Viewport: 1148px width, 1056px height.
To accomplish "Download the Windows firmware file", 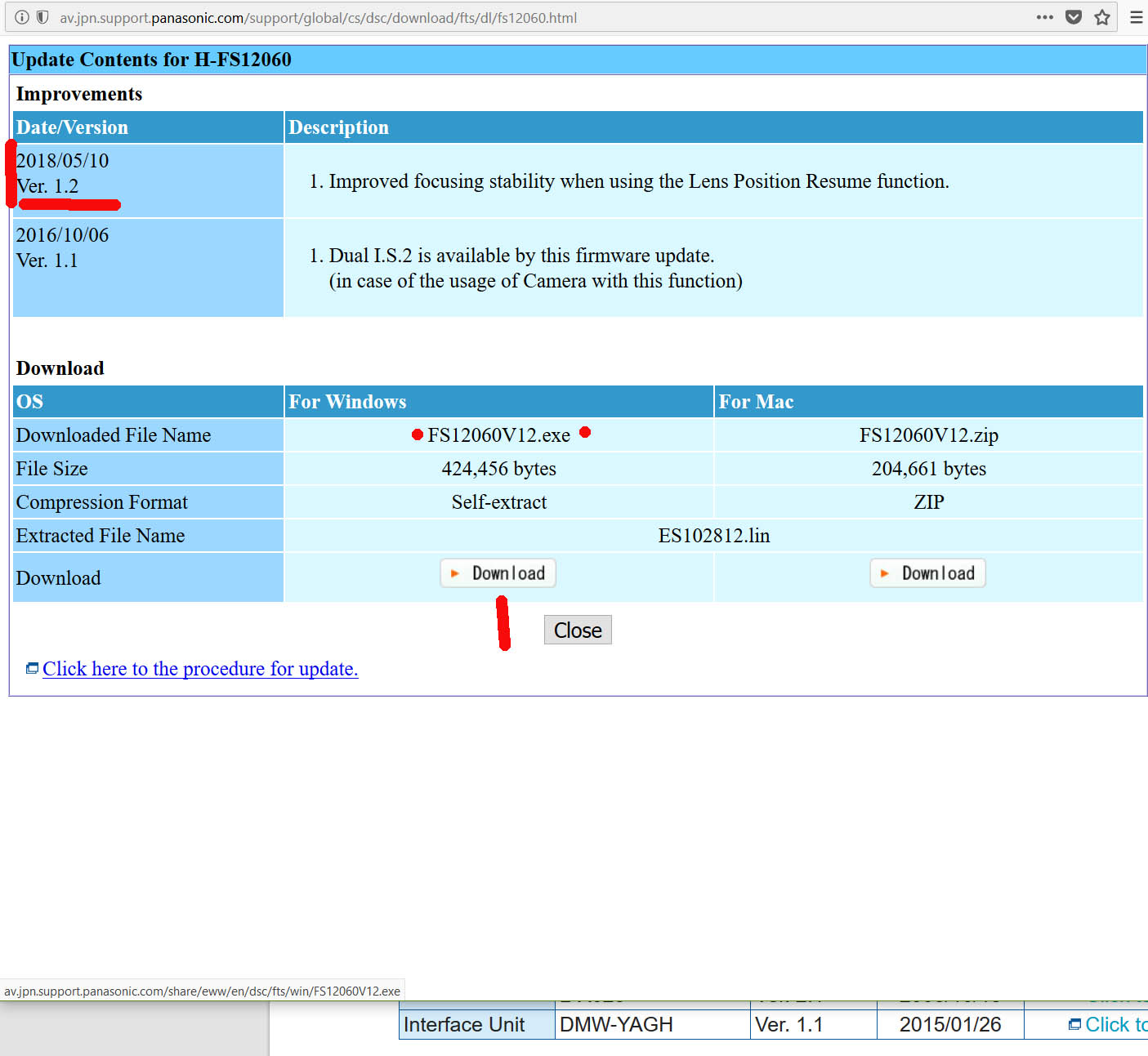I will coord(498,573).
